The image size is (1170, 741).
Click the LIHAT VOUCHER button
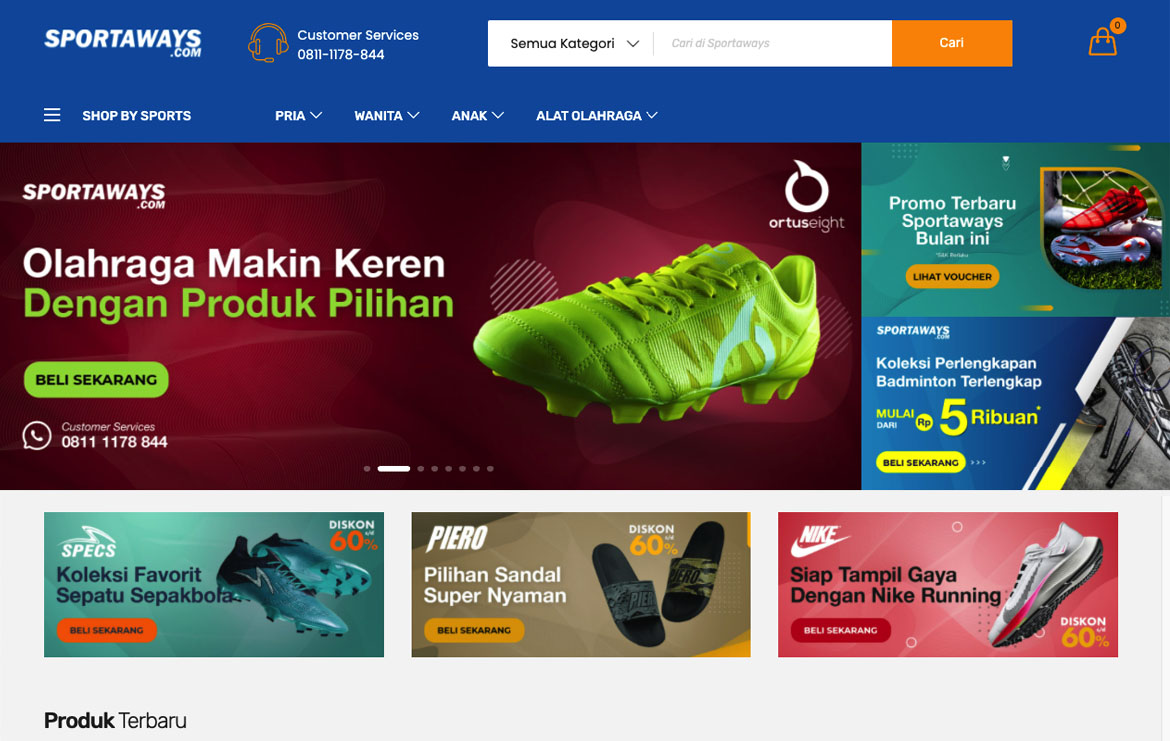coord(952,277)
